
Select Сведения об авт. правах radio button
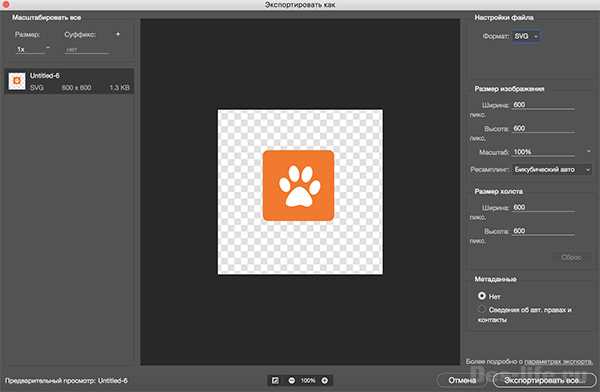point(482,309)
